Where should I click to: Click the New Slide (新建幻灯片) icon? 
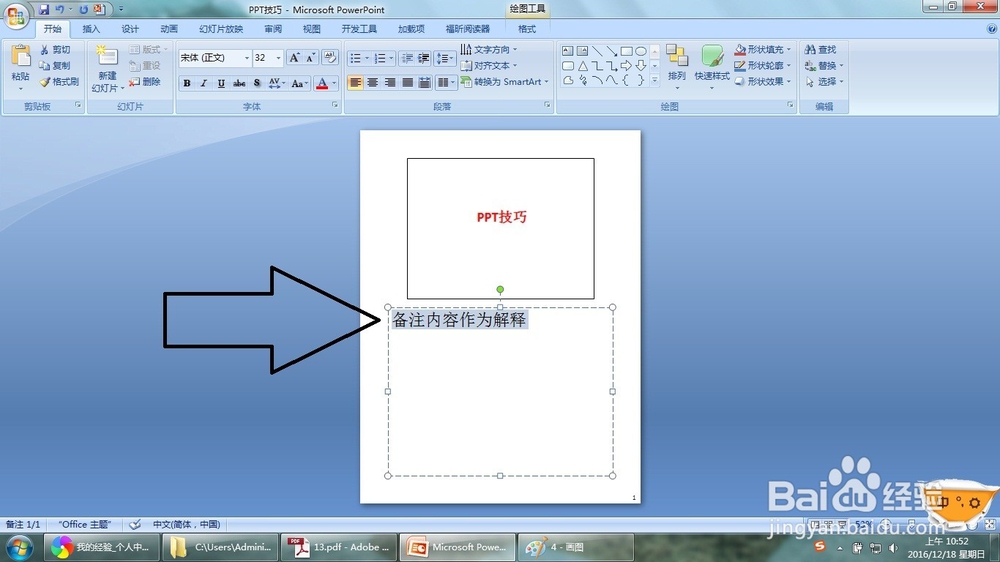tap(107, 56)
